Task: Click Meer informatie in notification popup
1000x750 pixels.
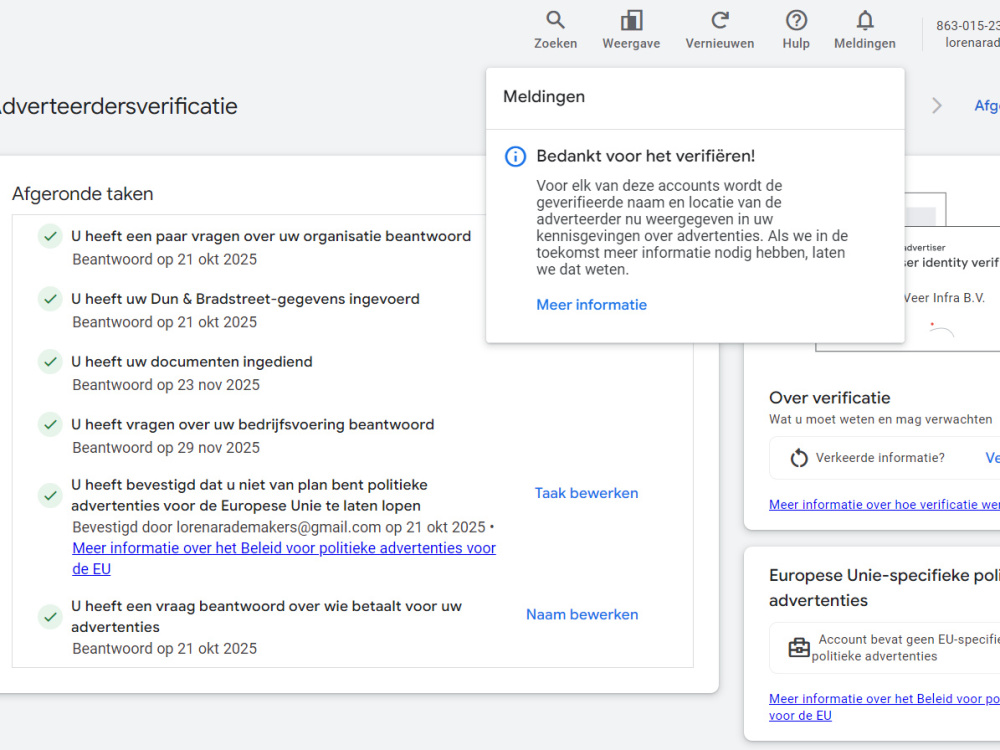Action: click(591, 305)
